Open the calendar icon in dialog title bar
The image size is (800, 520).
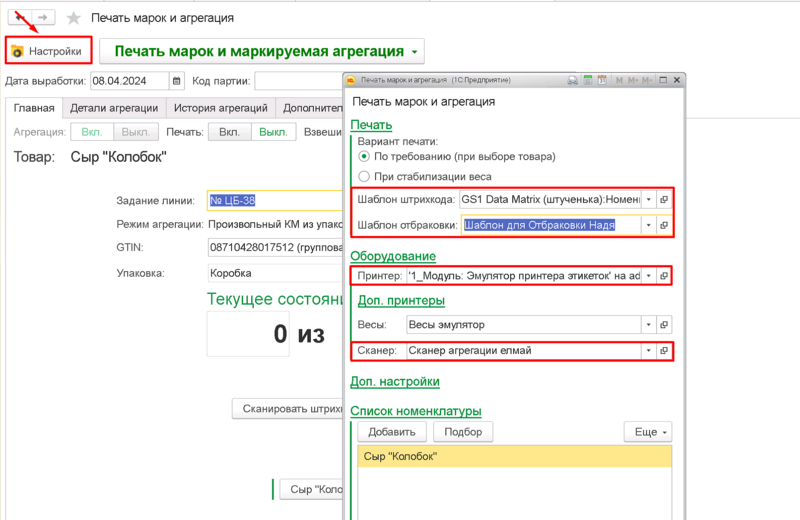pos(602,80)
